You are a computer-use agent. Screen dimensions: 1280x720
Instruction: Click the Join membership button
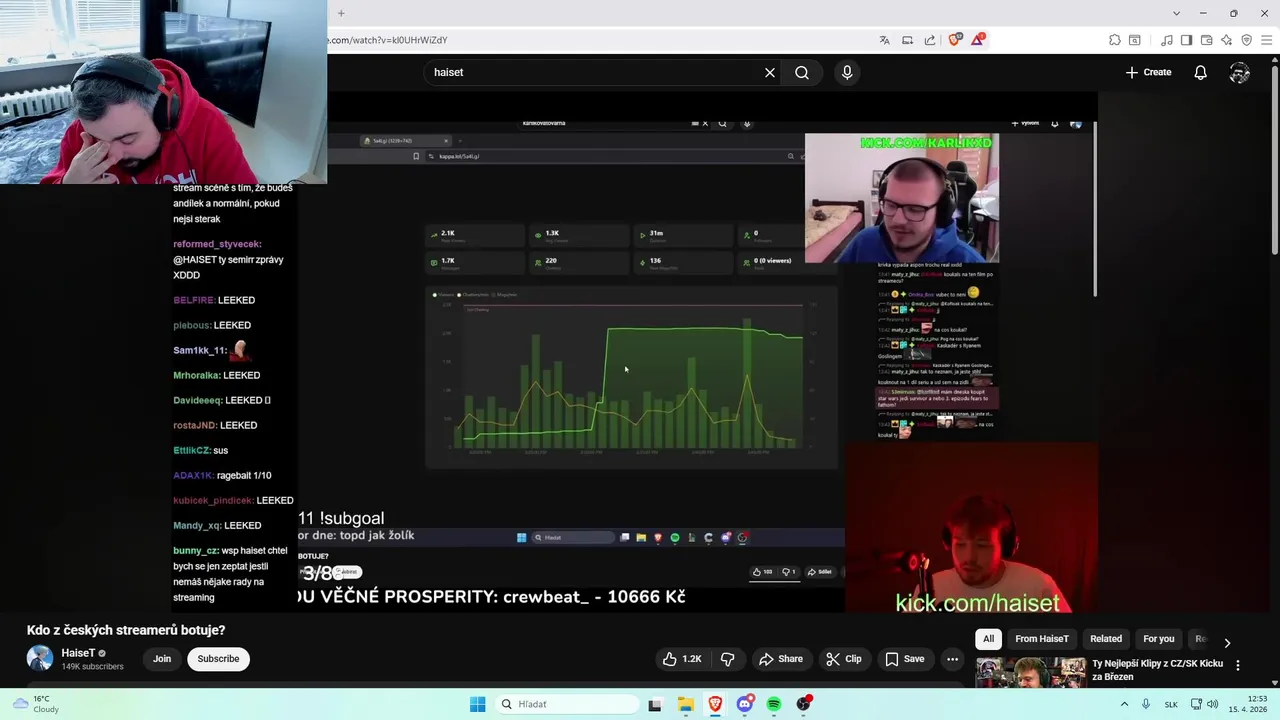162,659
